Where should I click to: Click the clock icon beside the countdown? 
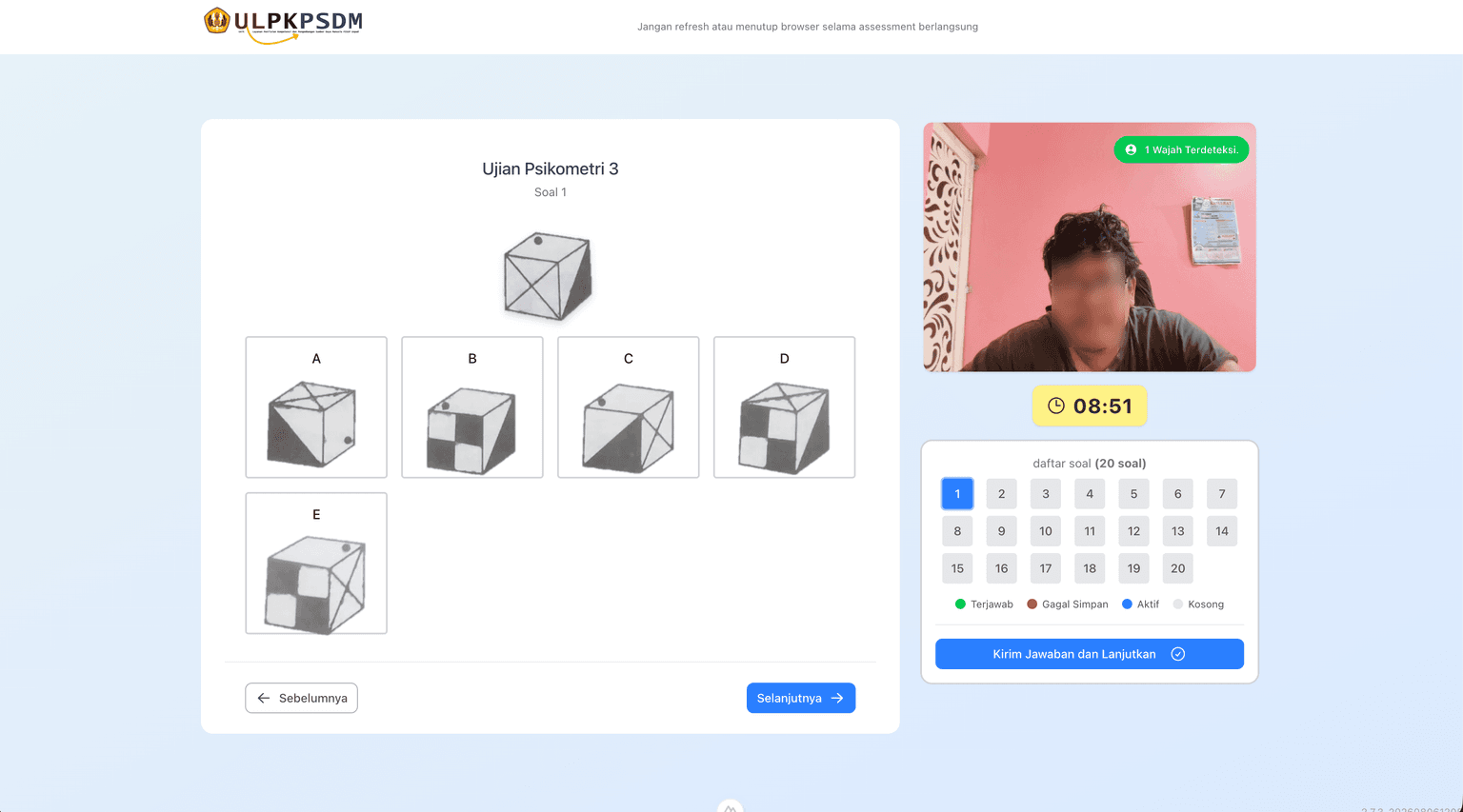[x=1056, y=406]
